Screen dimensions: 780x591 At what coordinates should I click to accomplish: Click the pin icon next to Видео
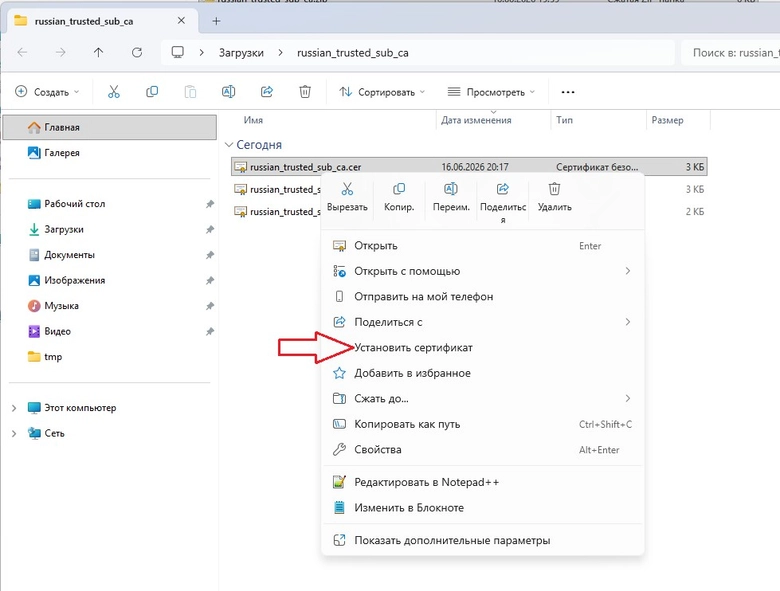(x=210, y=331)
